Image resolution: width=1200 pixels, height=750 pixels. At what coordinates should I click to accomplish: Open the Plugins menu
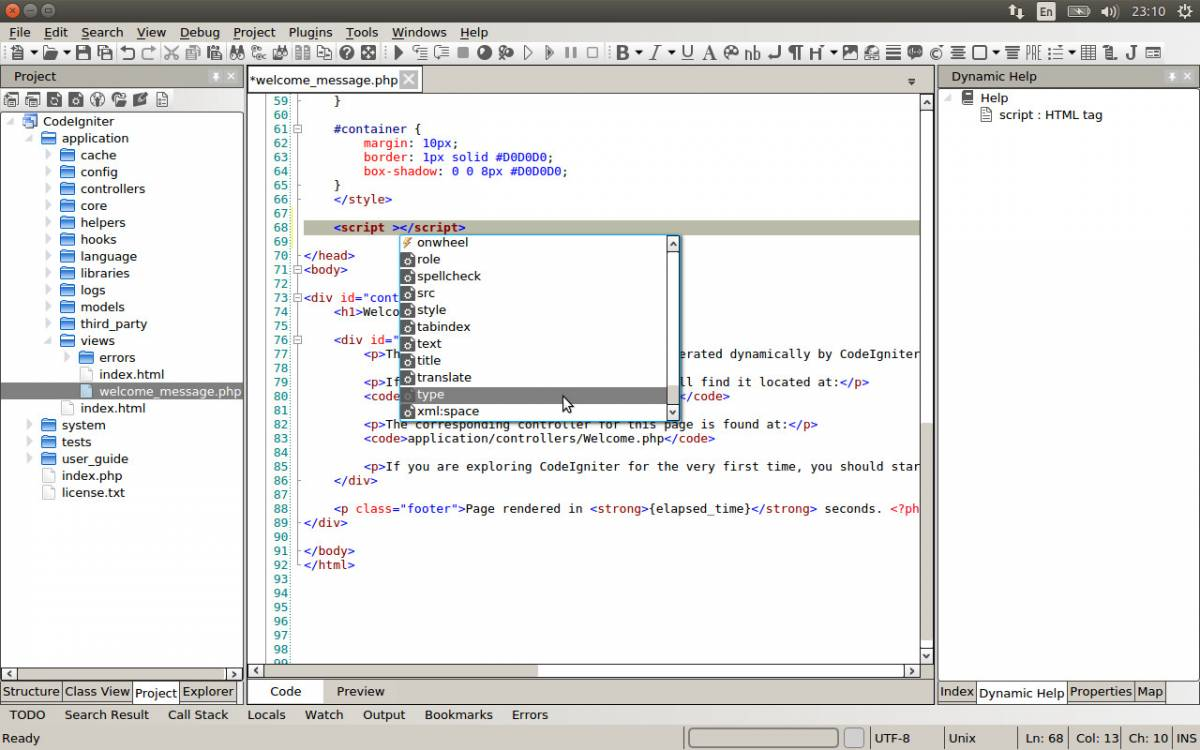coord(310,32)
